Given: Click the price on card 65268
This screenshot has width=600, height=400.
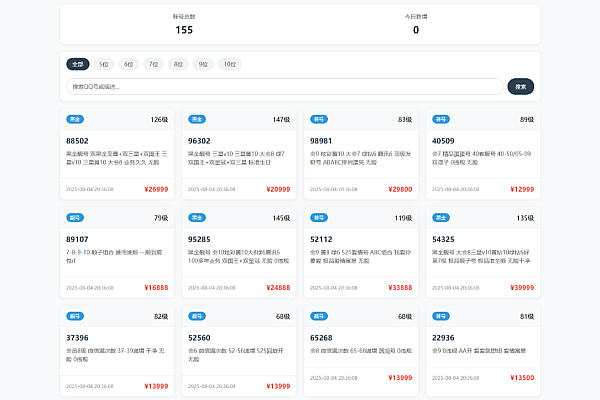Looking at the screenshot, I should pyautogui.click(x=400, y=378).
